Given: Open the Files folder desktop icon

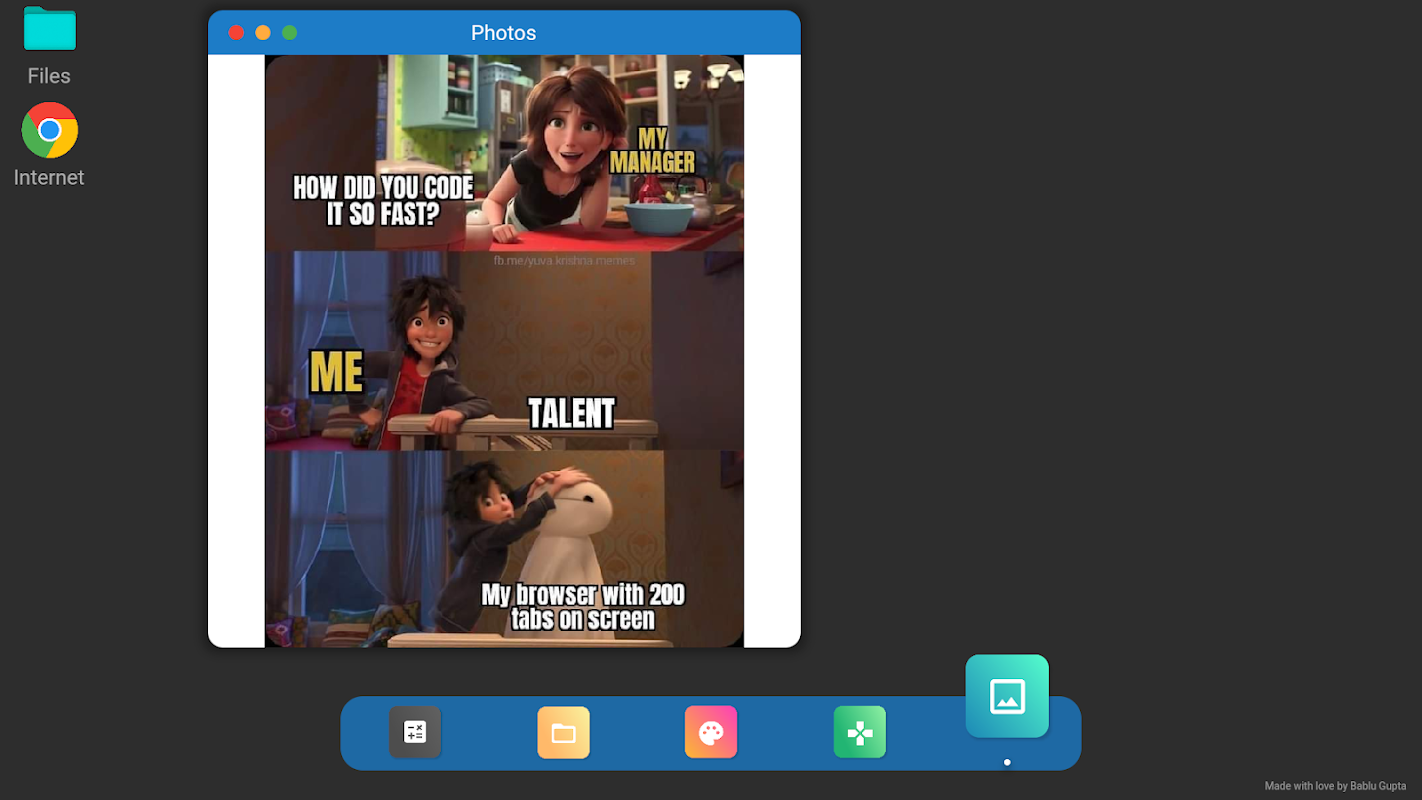Looking at the screenshot, I should point(49,29).
